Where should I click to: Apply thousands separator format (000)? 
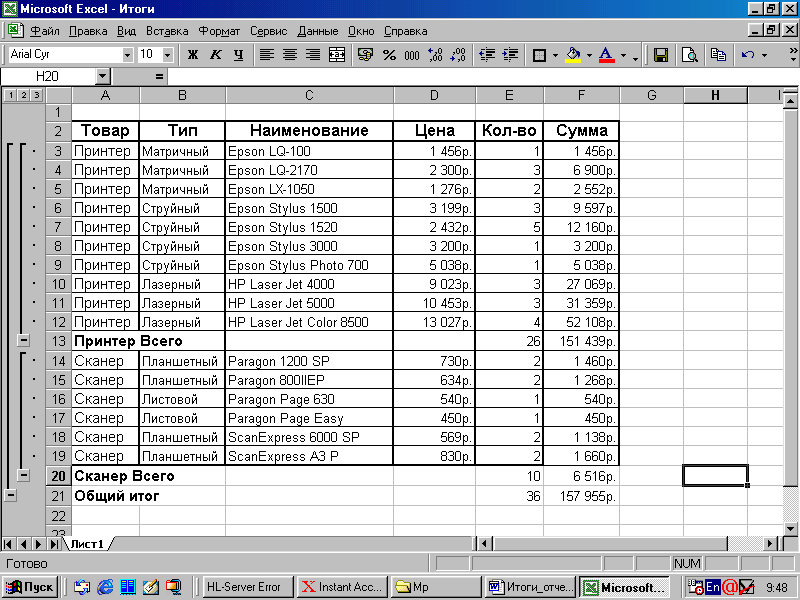point(412,55)
